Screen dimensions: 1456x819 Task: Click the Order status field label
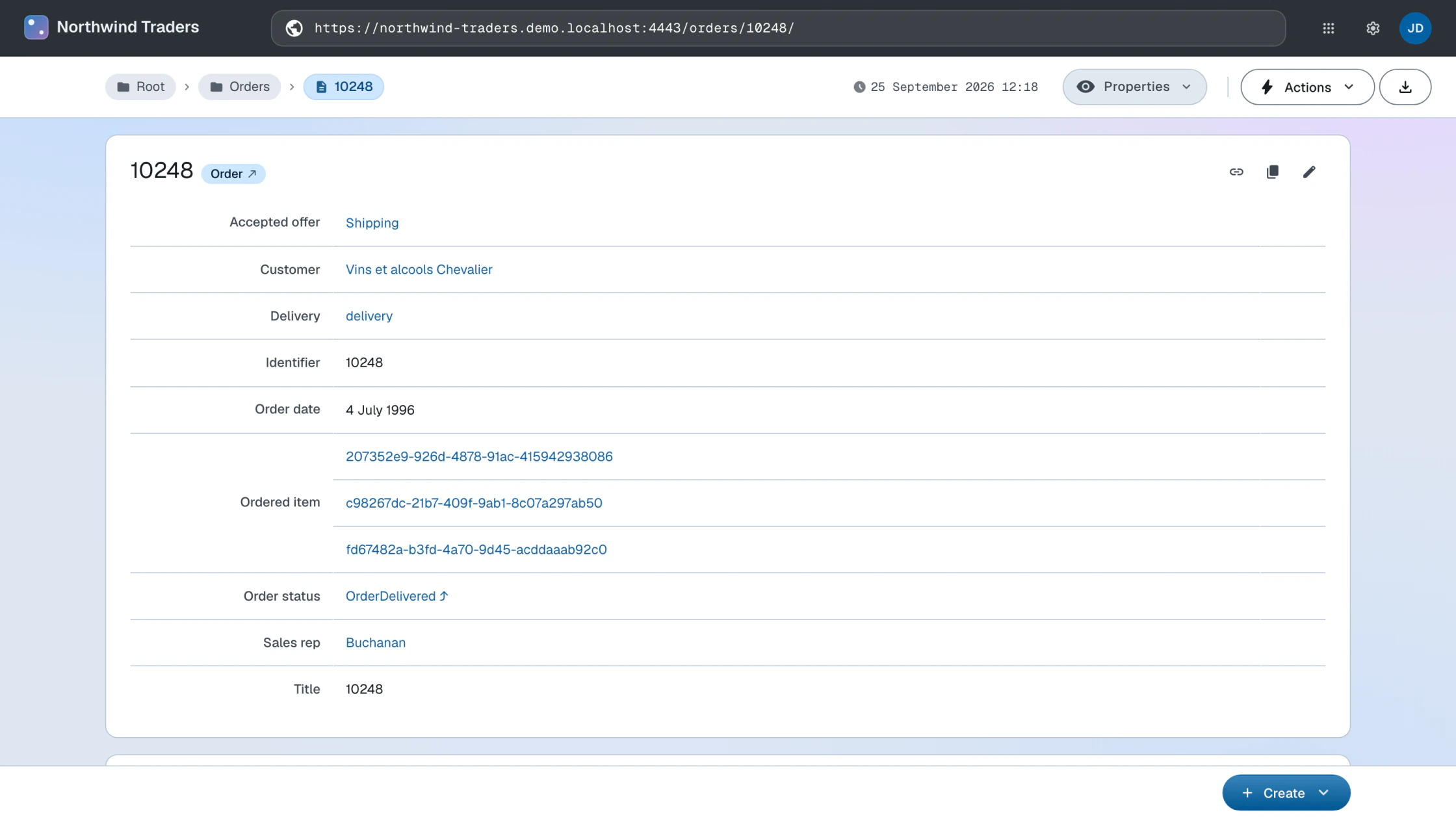[281, 597]
